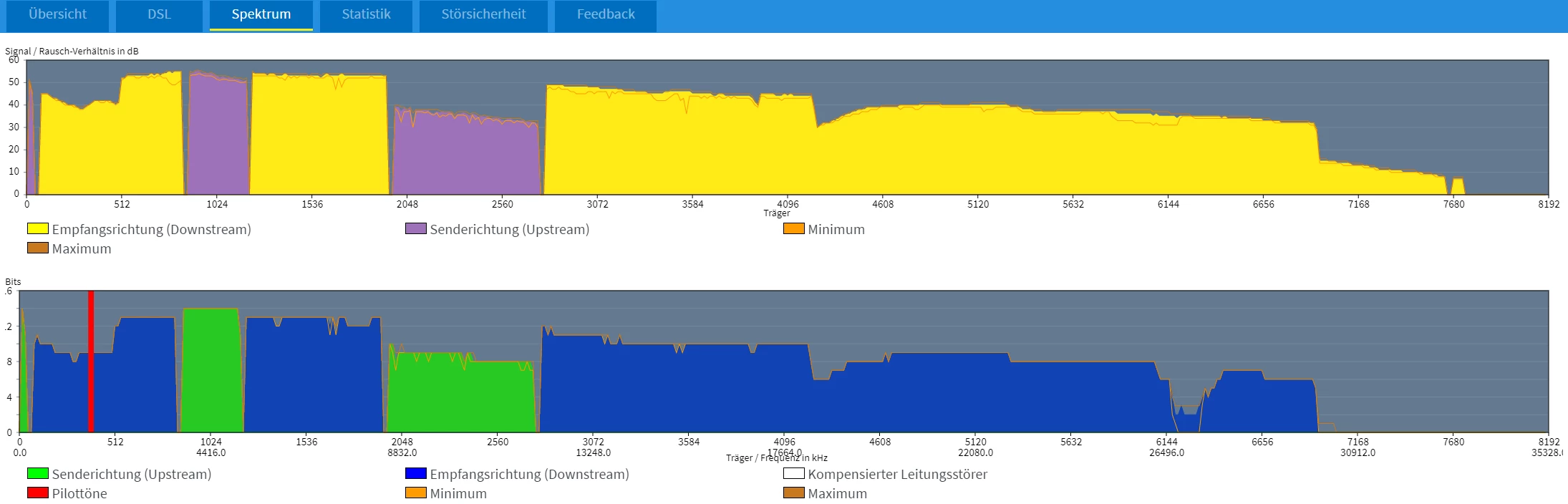The image size is (1568, 504).
Task: Click the '30912.0' frequency axis value
Action: pos(1358,452)
